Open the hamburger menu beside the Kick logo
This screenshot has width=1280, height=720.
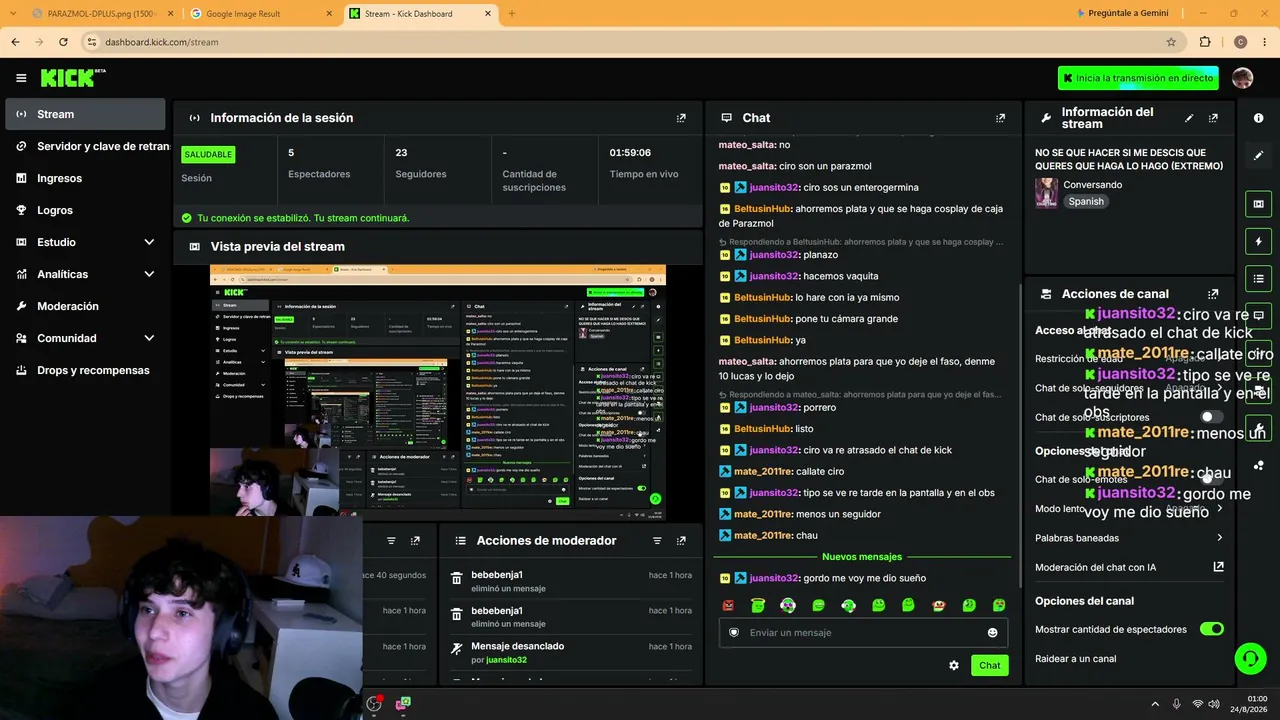pyautogui.click(x=21, y=78)
